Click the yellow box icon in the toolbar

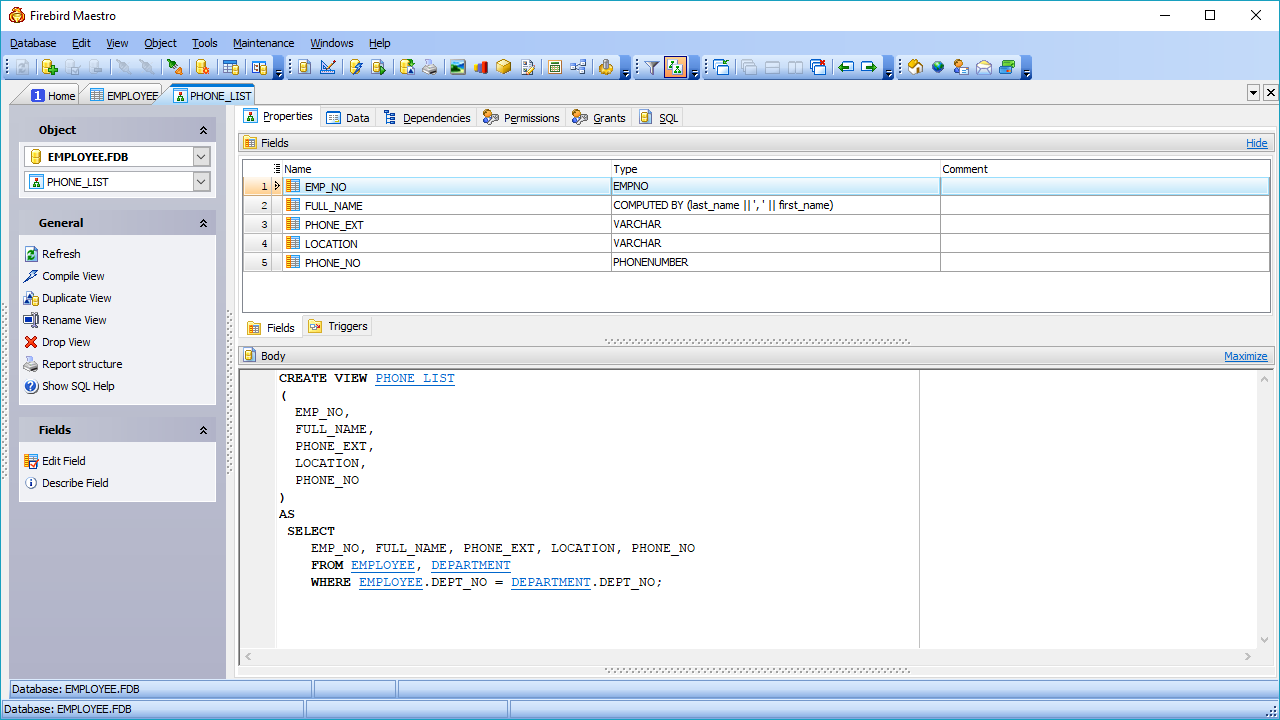[x=504, y=67]
